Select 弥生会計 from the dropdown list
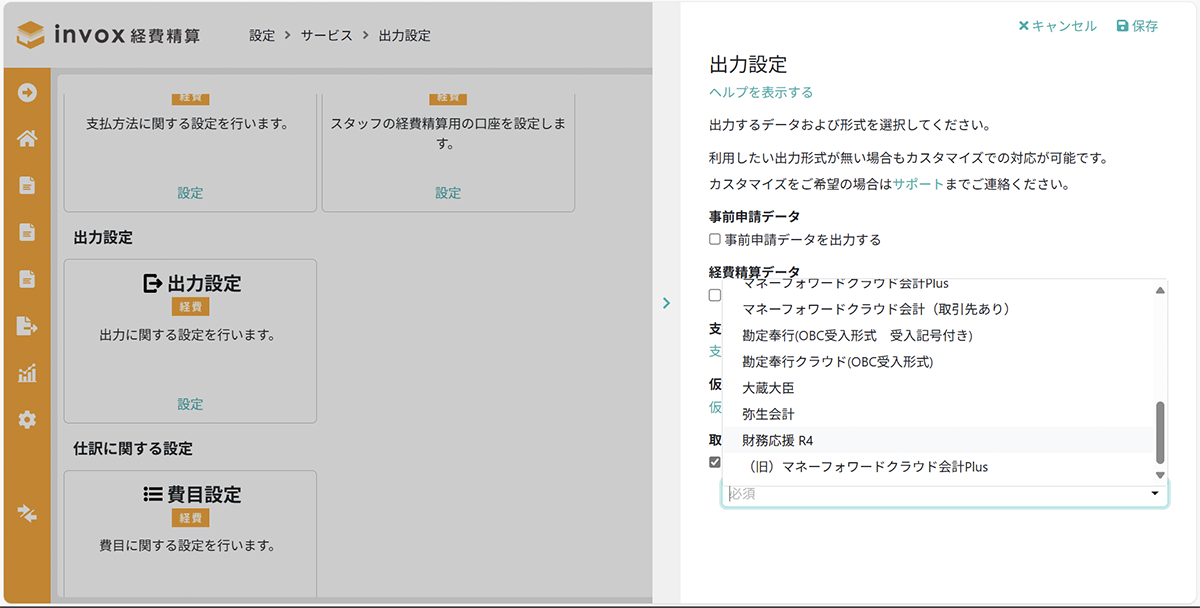The image size is (1200, 608). coord(768,413)
